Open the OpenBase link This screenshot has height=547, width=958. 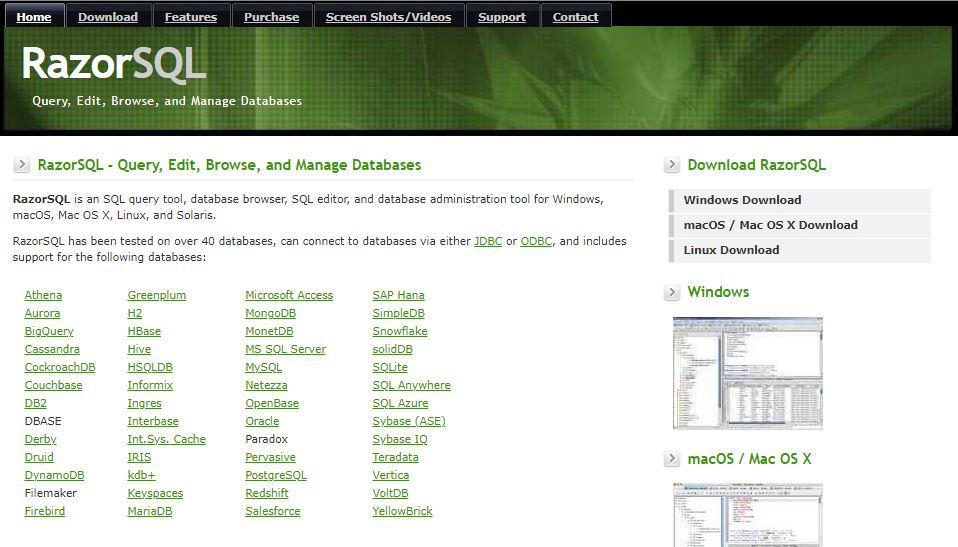[x=272, y=403]
